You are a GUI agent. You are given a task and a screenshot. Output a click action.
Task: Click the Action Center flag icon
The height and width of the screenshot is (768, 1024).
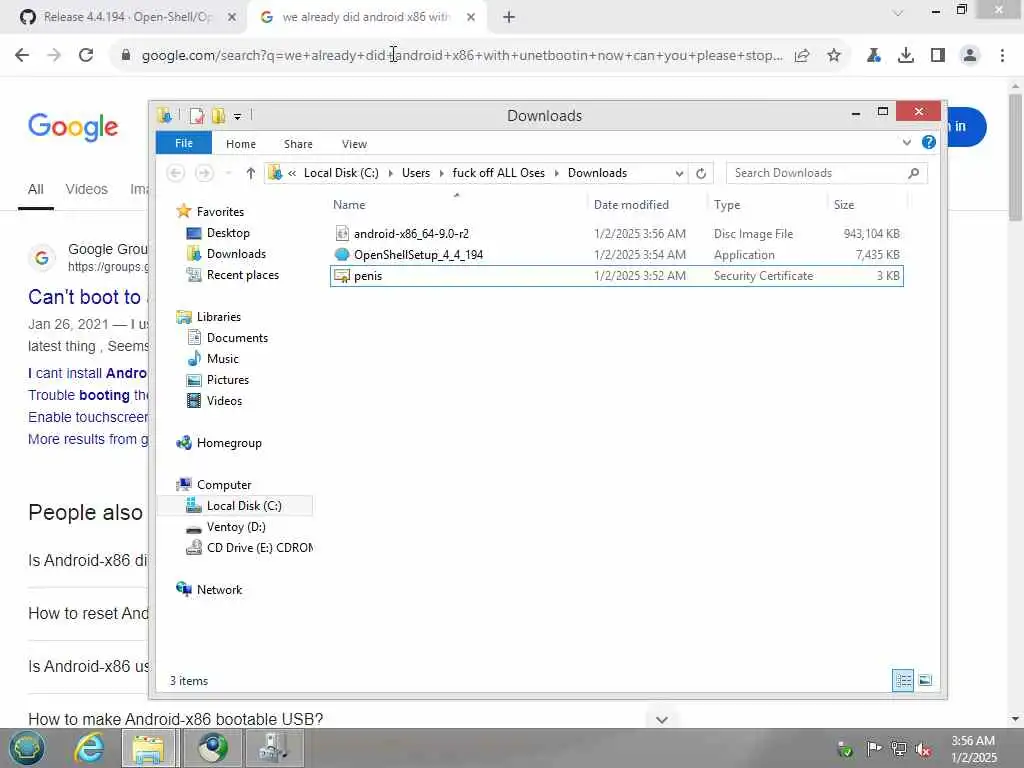point(873,748)
